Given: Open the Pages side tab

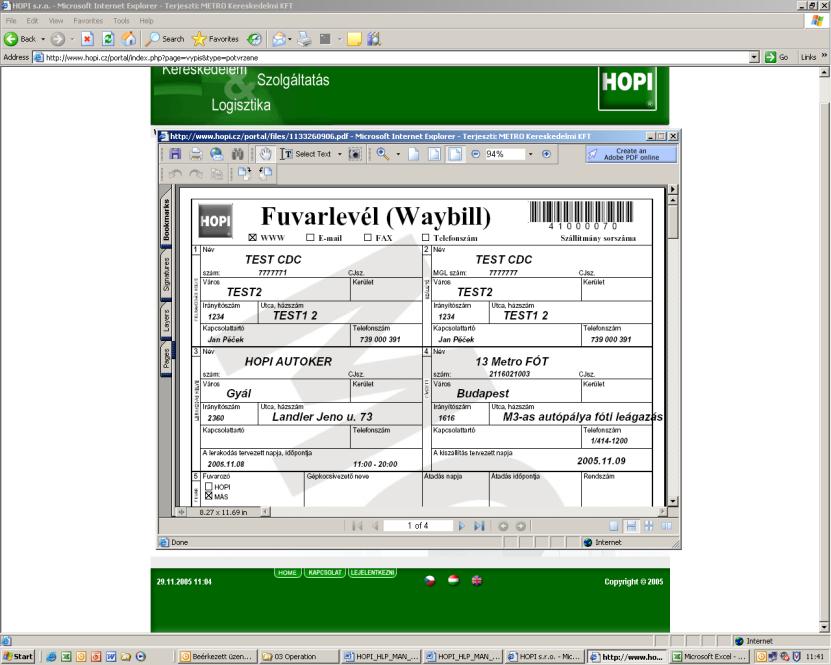Looking at the screenshot, I should pos(166,358).
